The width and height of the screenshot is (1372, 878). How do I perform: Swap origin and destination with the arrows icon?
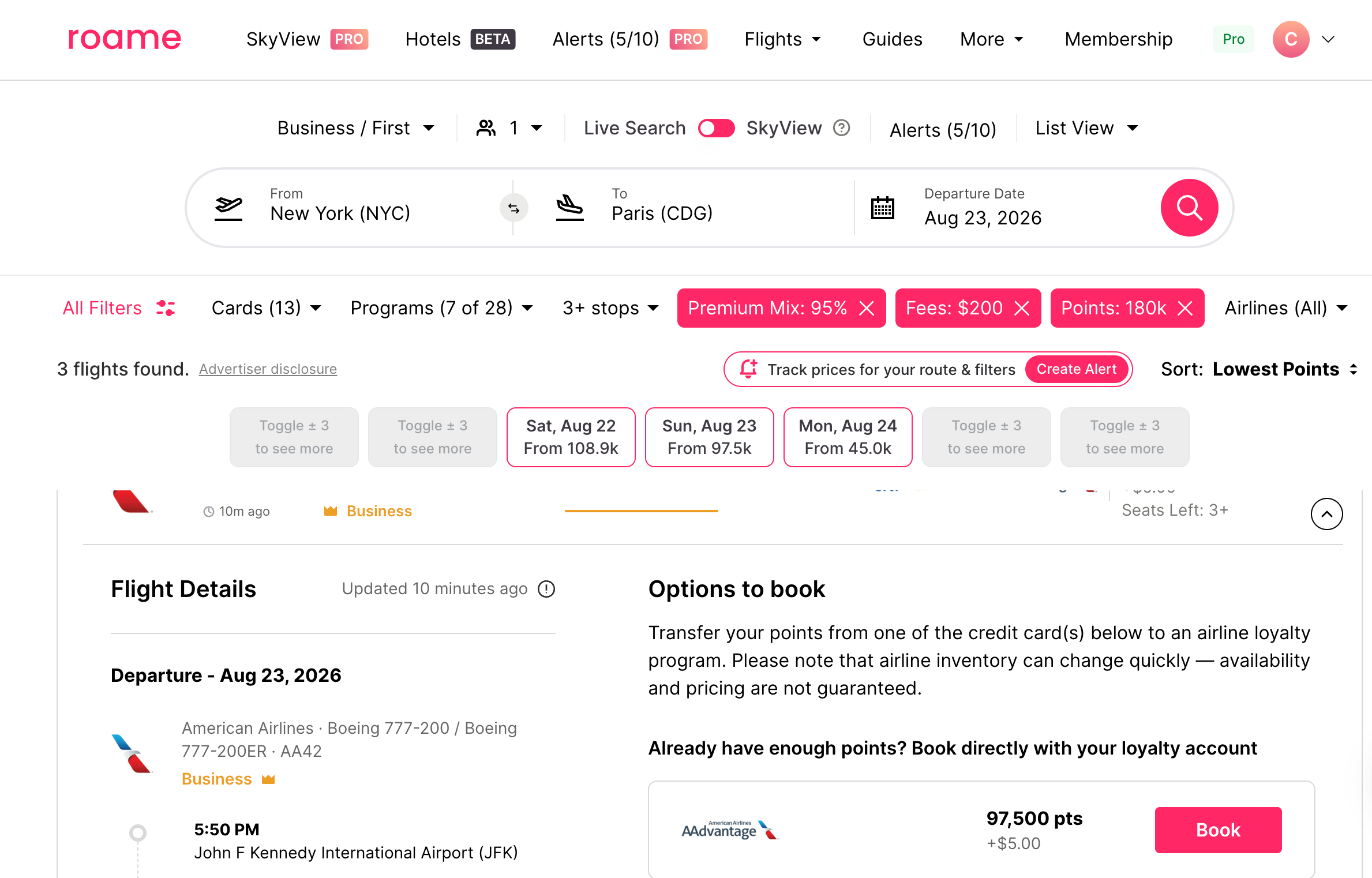pyautogui.click(x=513, y=208)
